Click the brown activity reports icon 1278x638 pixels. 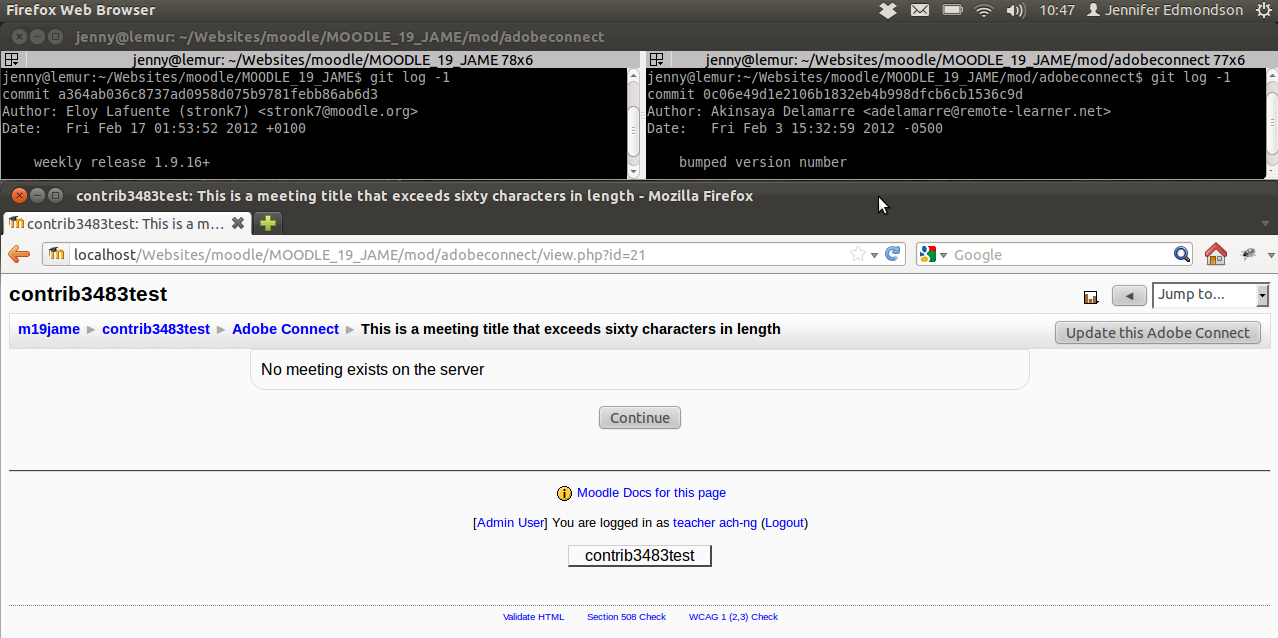click(1091, 297)
